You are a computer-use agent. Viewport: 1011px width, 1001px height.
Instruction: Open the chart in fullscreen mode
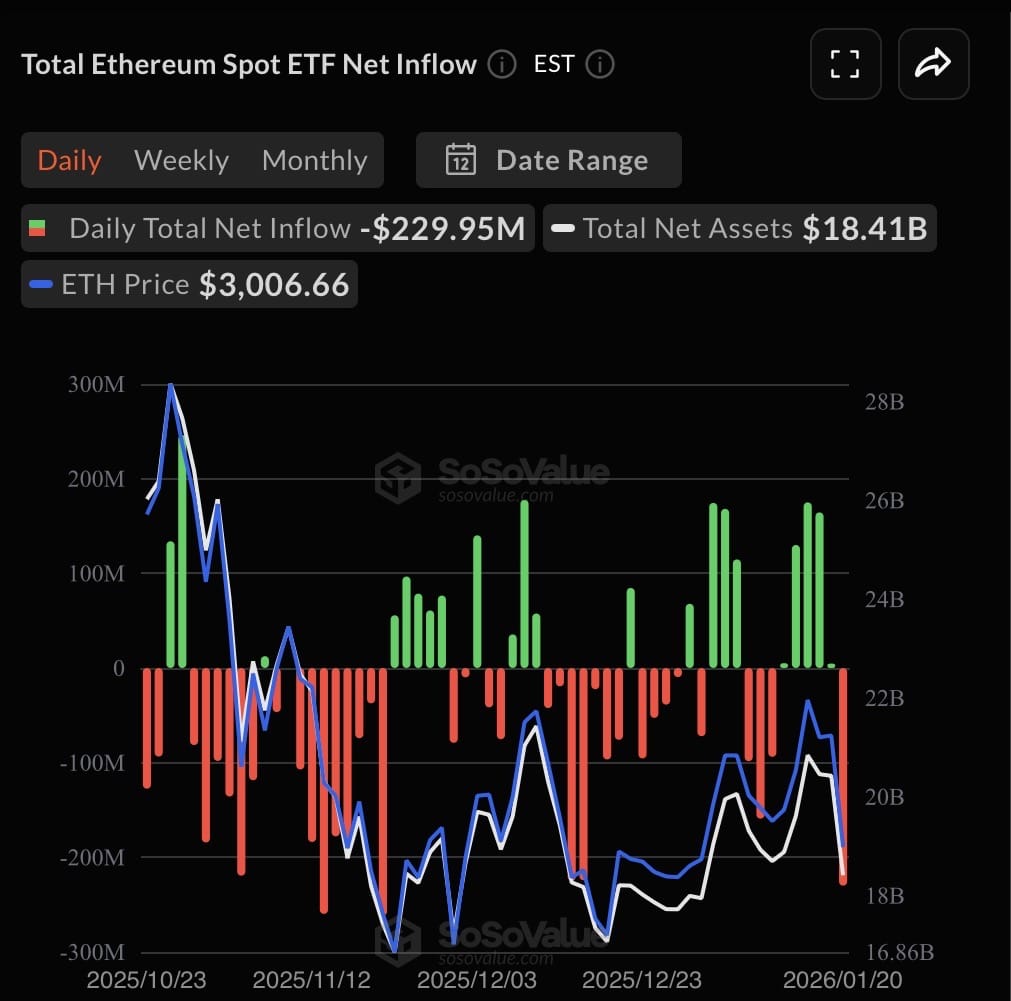pyautogui.click(x=845, y=64)
